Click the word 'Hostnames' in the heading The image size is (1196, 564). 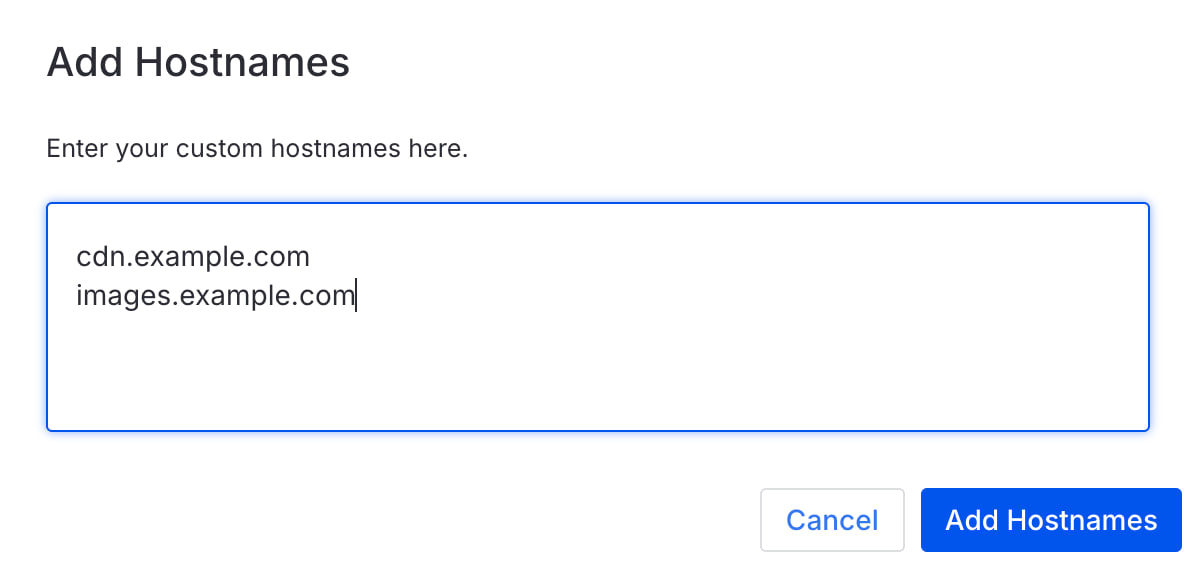[242, 63]
